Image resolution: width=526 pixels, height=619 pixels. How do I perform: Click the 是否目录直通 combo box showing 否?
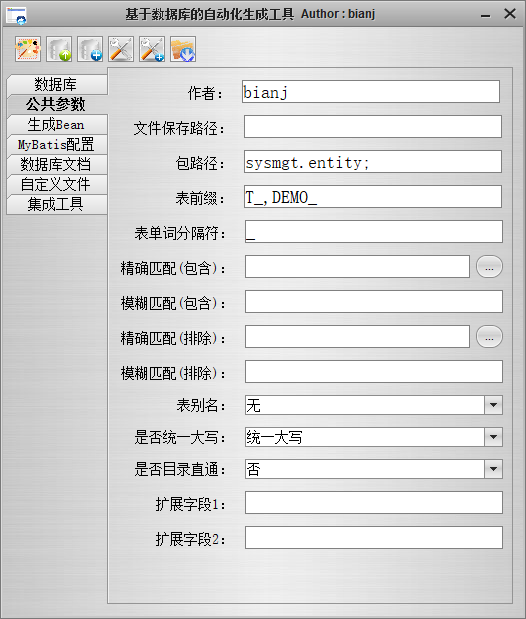[374, 469]
